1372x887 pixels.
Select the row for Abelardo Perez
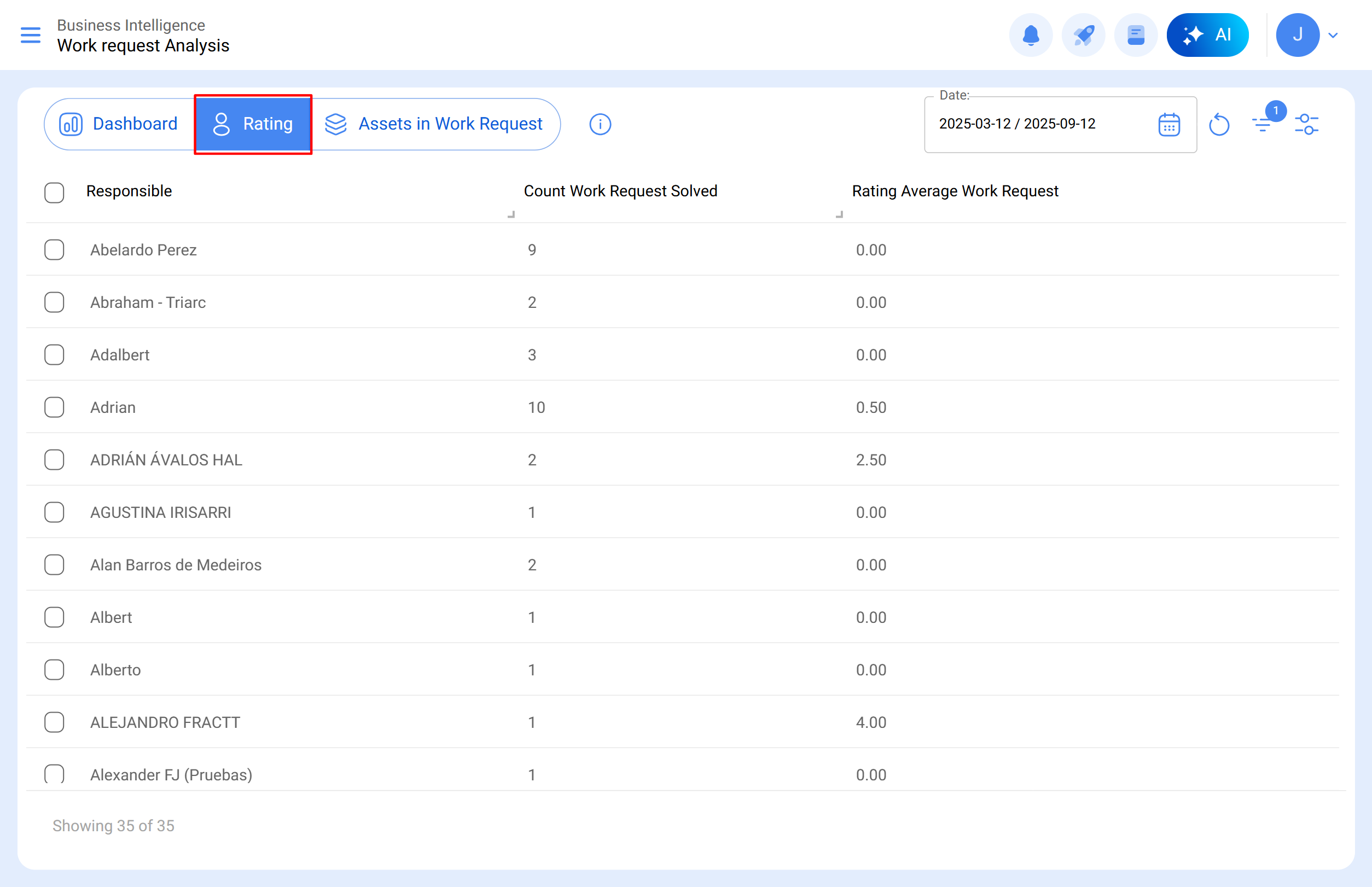pos(54,249)
